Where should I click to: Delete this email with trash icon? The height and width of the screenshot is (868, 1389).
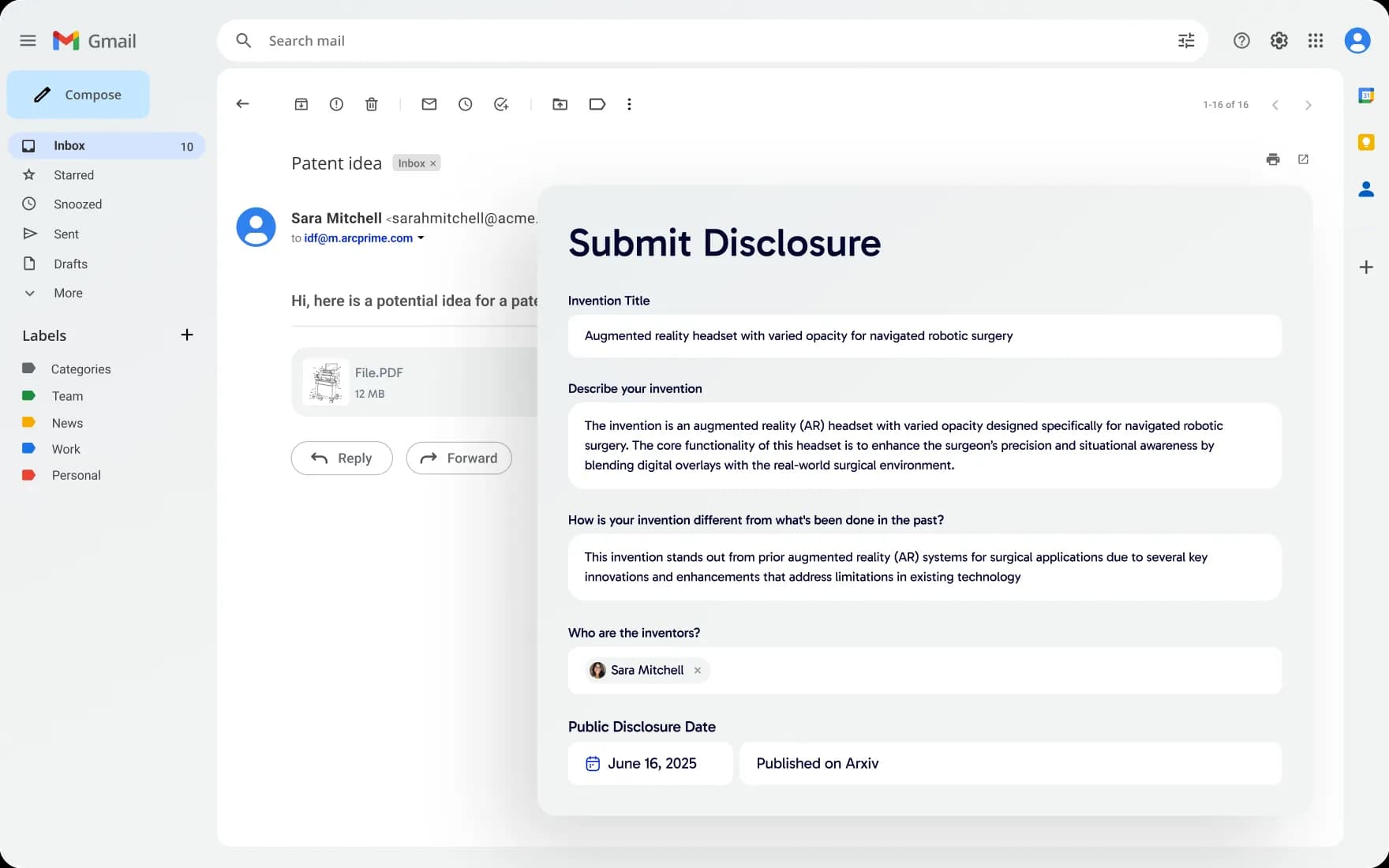372,104
